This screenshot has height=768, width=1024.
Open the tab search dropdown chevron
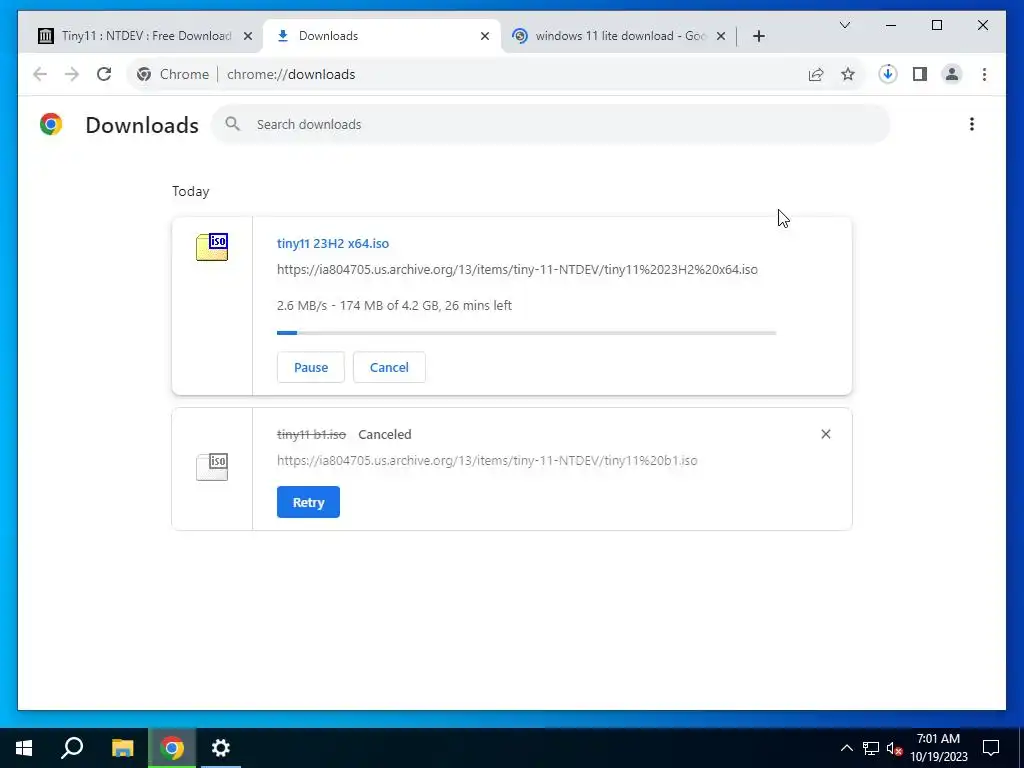844,25
